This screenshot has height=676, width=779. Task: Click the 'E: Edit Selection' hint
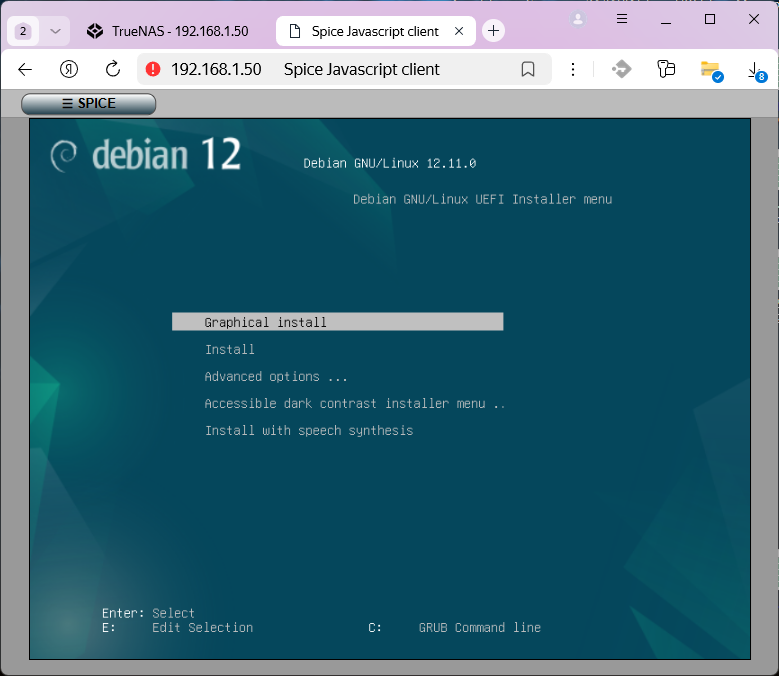(x=177, y=628)
